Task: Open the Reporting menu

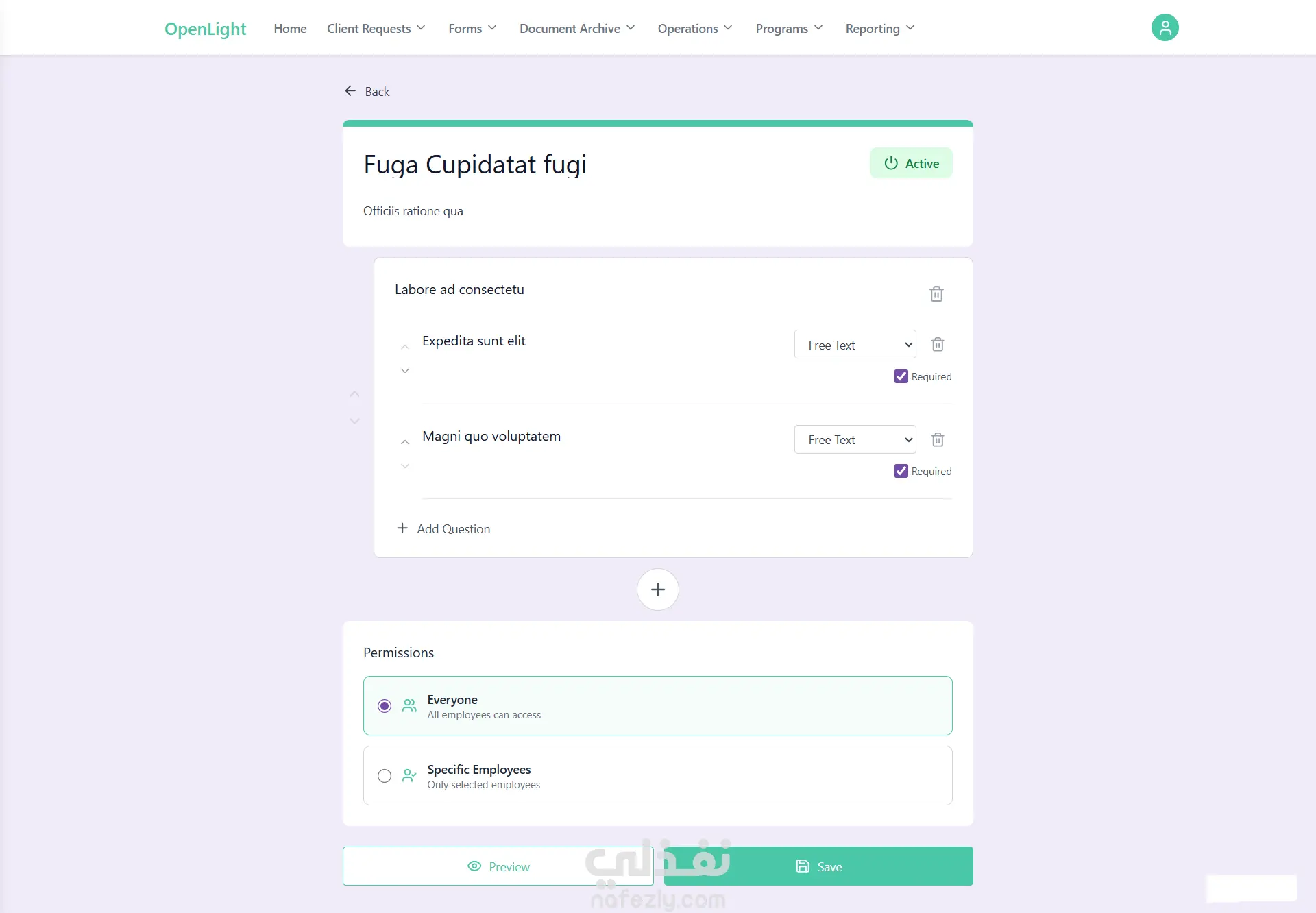Action: coord(880,28)
